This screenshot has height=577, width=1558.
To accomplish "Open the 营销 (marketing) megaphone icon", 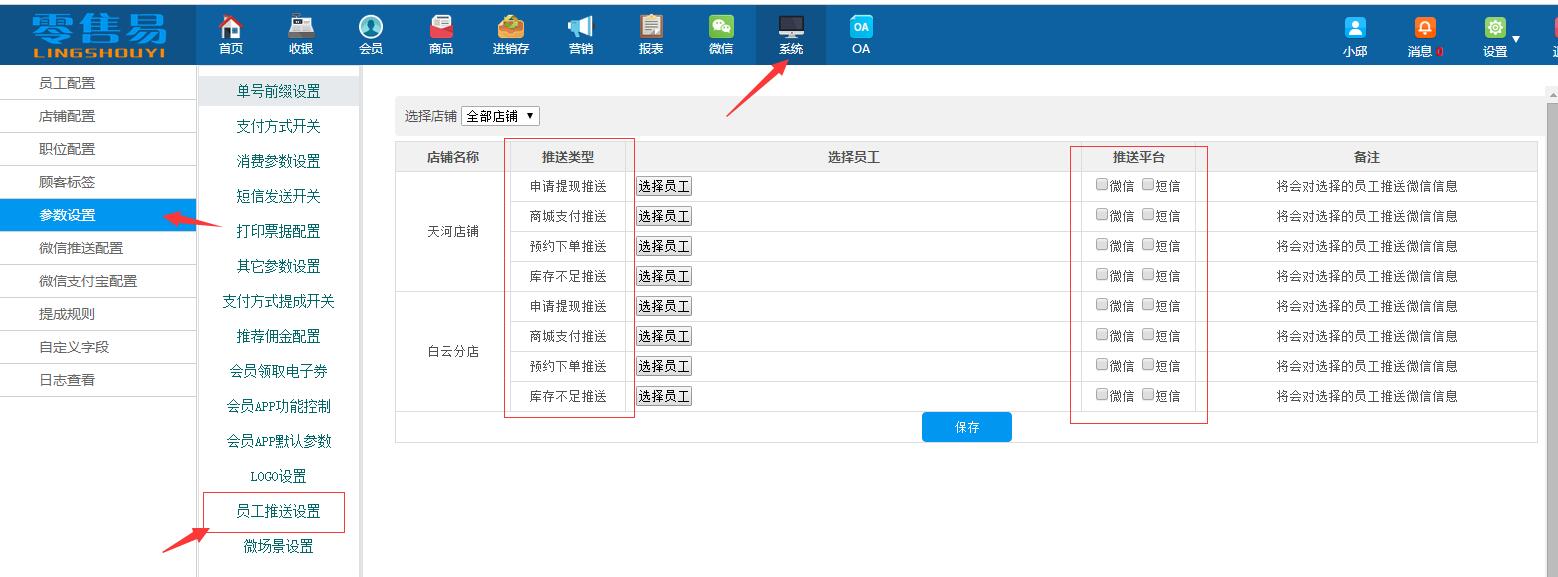I will click(580, 33).
